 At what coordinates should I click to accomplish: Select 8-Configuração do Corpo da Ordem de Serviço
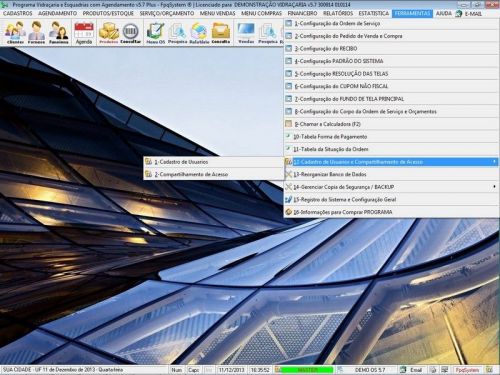point(391,112)
